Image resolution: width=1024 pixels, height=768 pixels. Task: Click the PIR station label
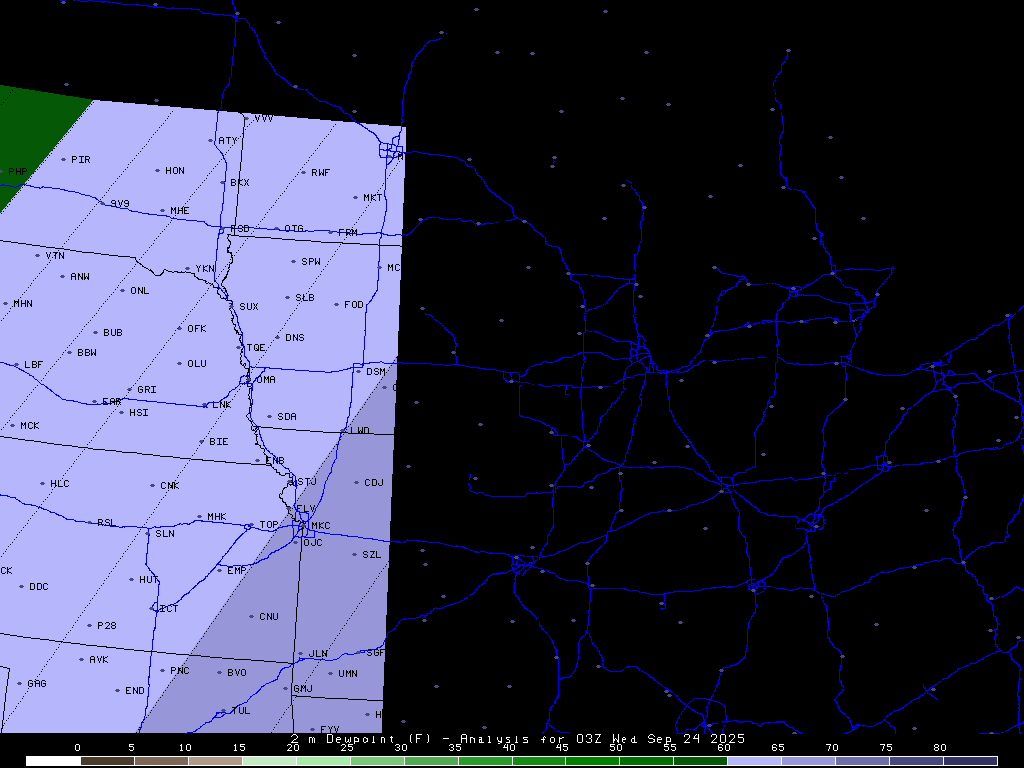click(81, 159)
